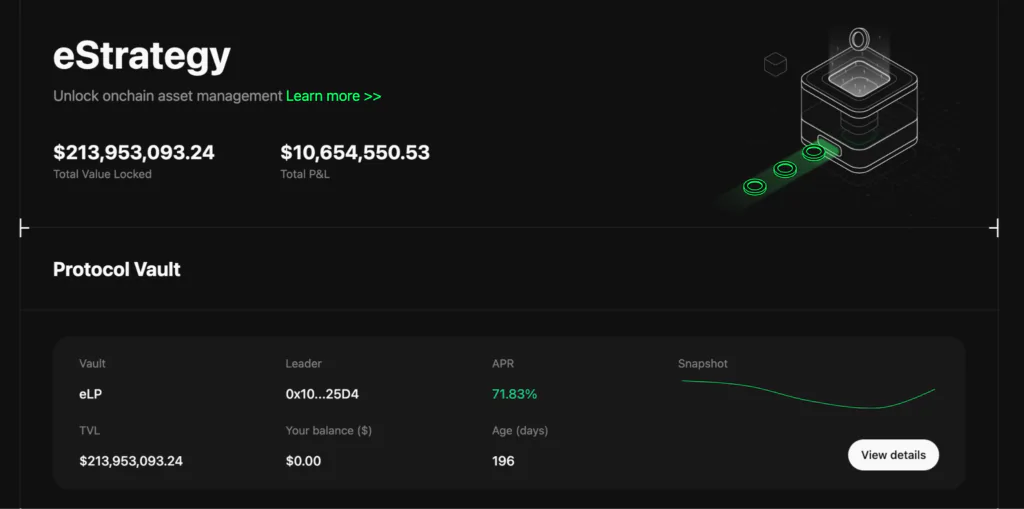Image resolution: width=1024 pixels, height=509 pixels.
Task: Click the small floating cube icon
Action: point(775,65)
